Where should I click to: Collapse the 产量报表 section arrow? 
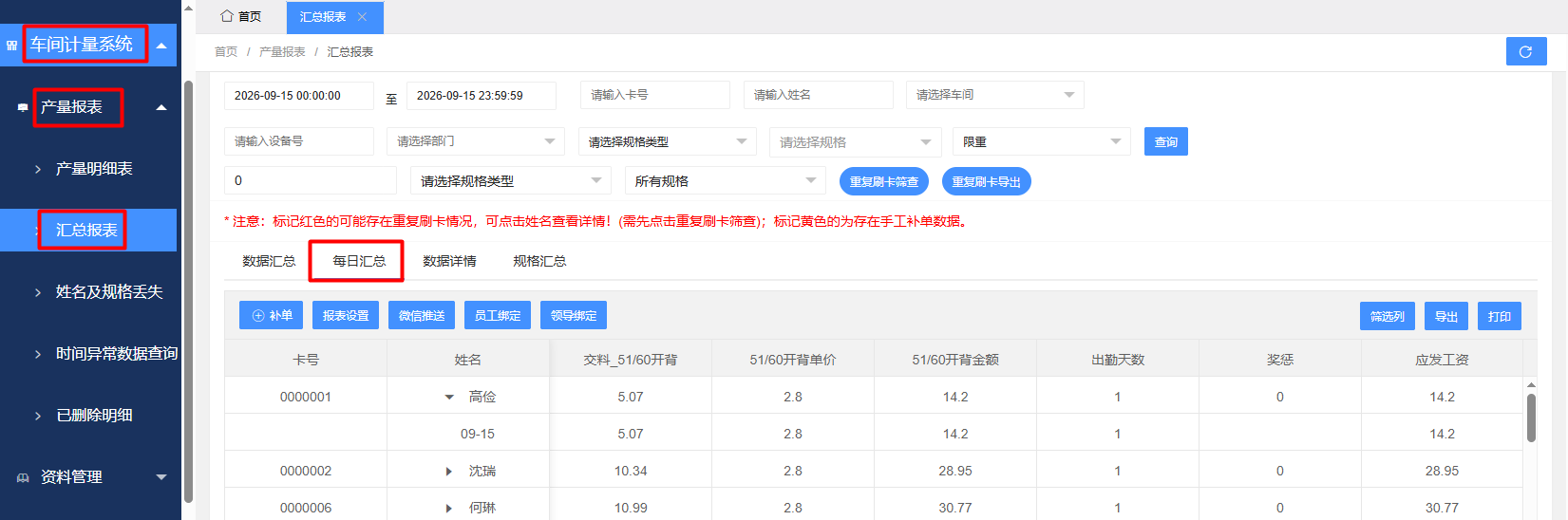pyautogui.click(x=161, y=107)
